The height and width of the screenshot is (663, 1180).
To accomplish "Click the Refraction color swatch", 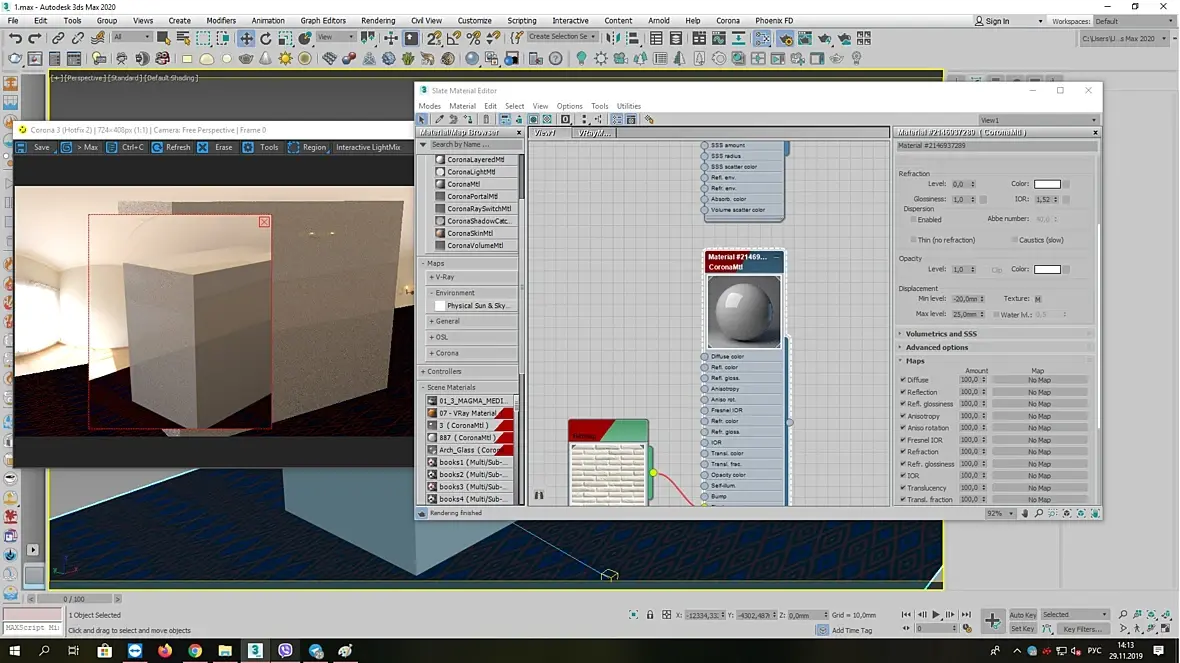I will pos(1047,184).
